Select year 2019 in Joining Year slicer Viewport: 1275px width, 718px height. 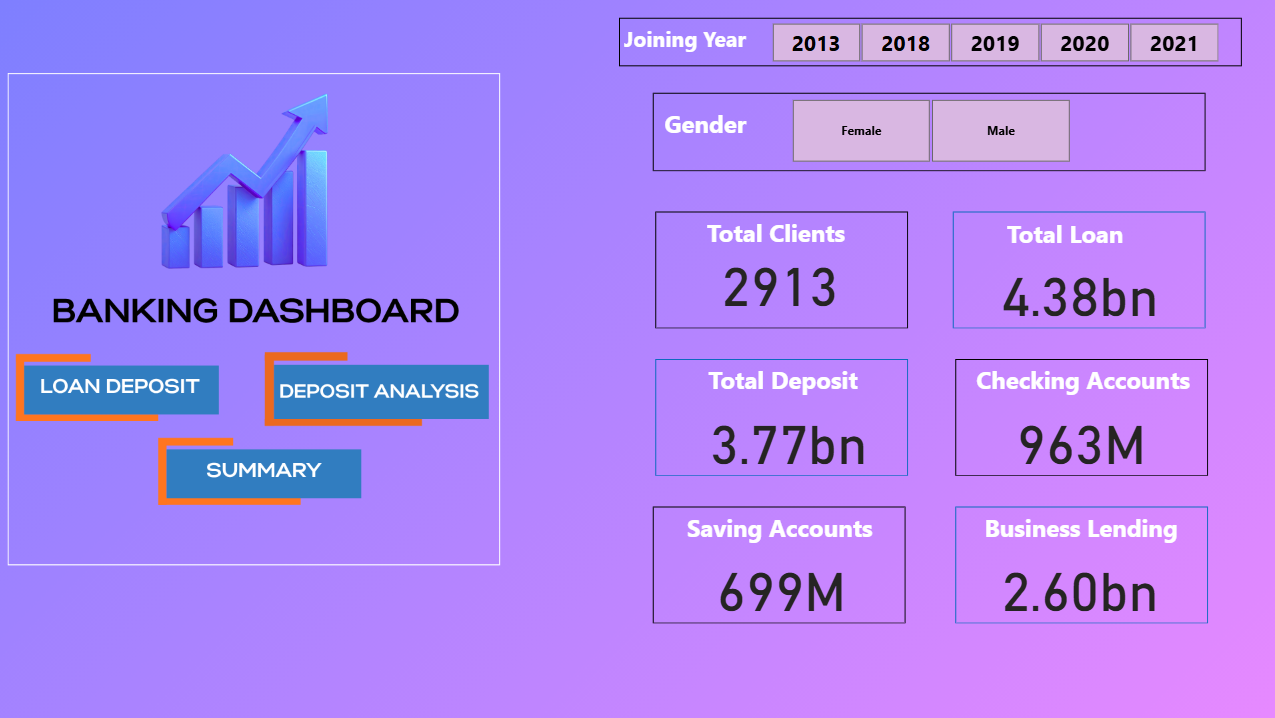tap(995, 43)
